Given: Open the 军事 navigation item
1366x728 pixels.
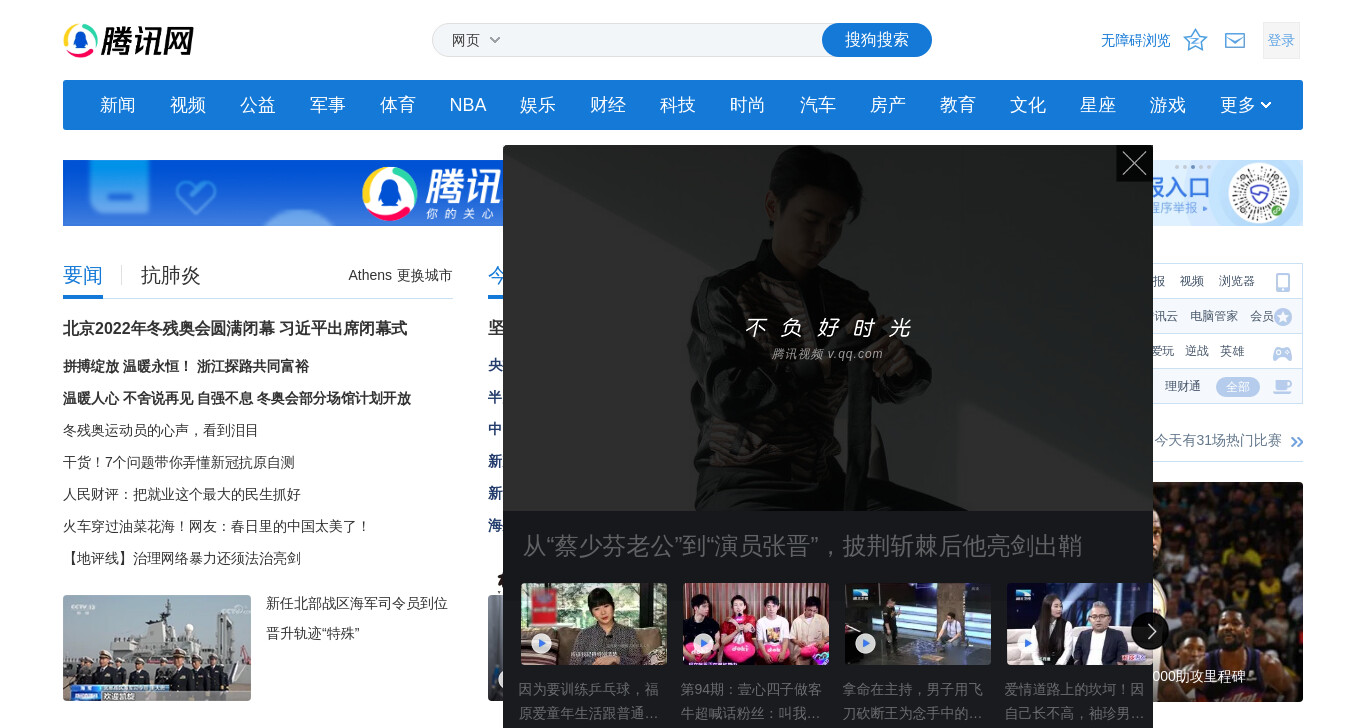Looking at the screenshot, I should click(328, 105).
